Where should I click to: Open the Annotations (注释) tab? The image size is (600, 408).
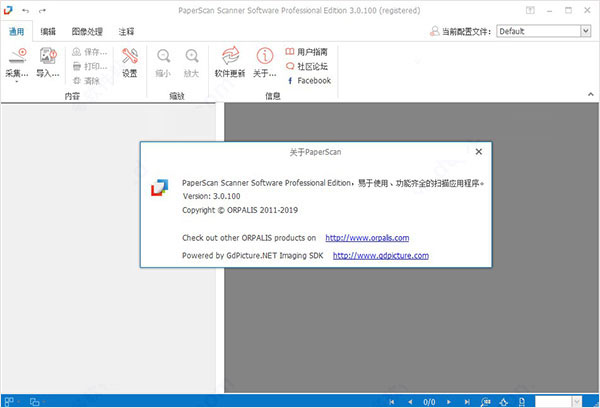[126, 31]
